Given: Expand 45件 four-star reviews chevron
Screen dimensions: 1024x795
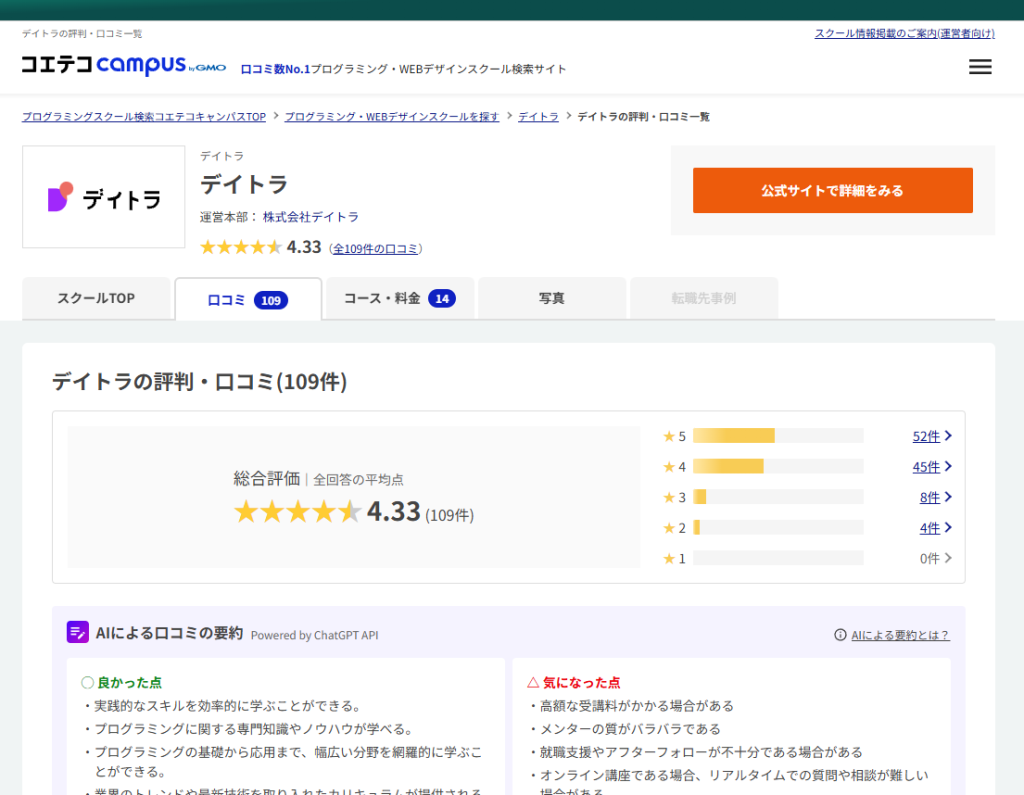Looking at the screenshot, I should [x=948, y=467].
